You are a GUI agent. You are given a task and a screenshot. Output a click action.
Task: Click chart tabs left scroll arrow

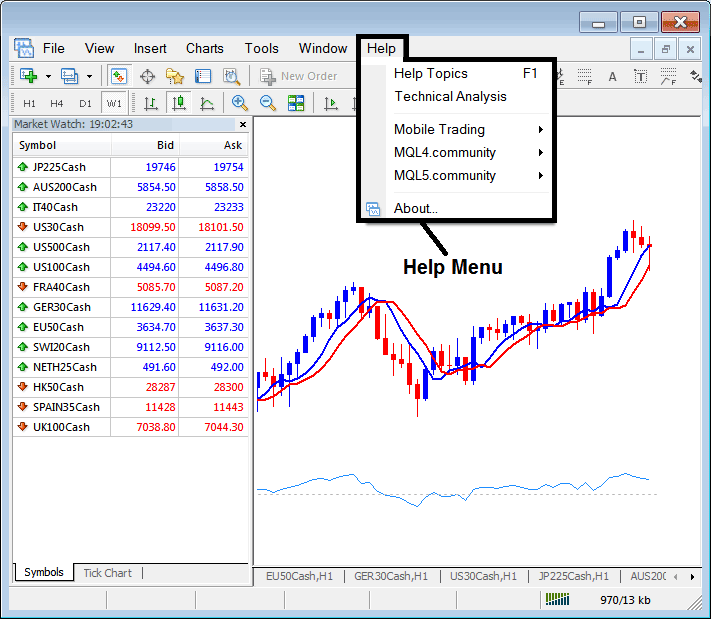(676, 577)
